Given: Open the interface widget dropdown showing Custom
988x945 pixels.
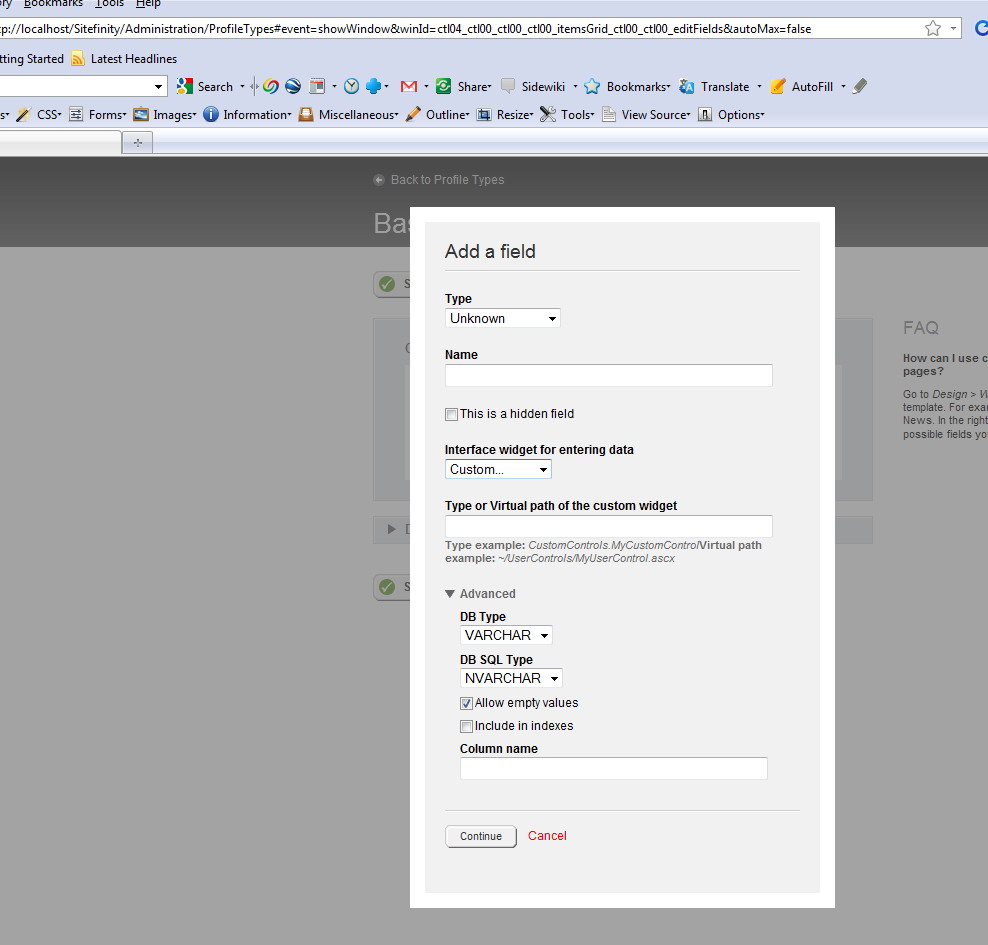Looking at the screenshot, I should (x=498, y=469).
